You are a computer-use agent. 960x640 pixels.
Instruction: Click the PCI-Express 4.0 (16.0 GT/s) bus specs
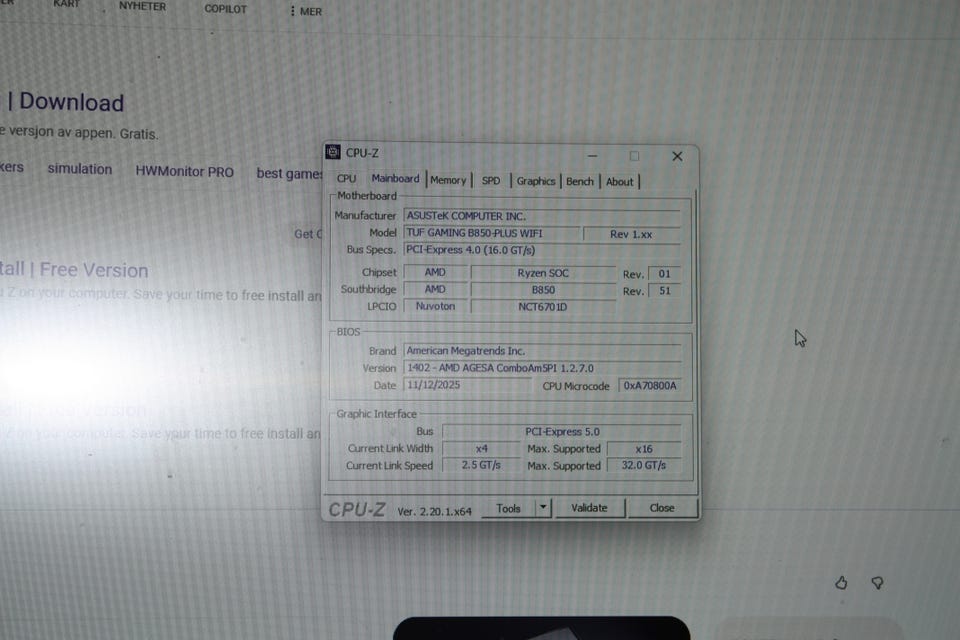tap(542, 250)
